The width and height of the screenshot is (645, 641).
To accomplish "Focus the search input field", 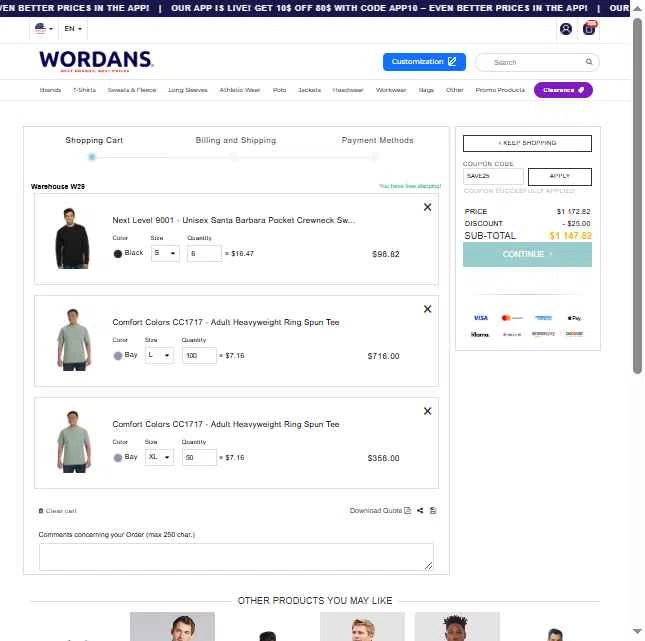I will pyautogui.click(x=537, y=62).
